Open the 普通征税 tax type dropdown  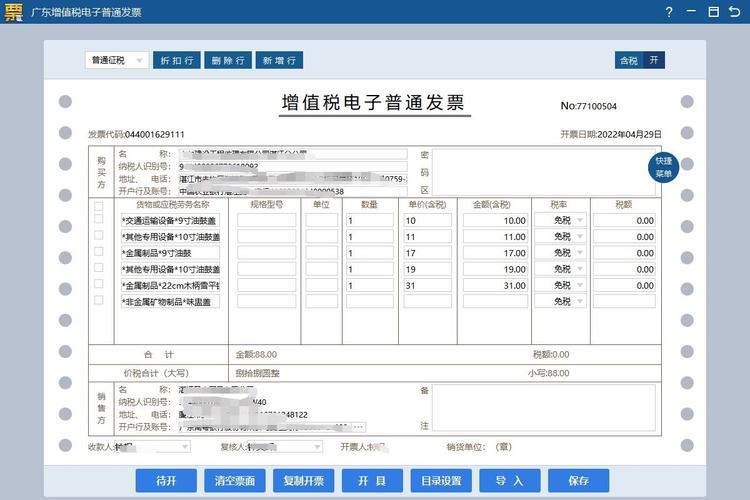pyautogui.click(x=116, y=60)
